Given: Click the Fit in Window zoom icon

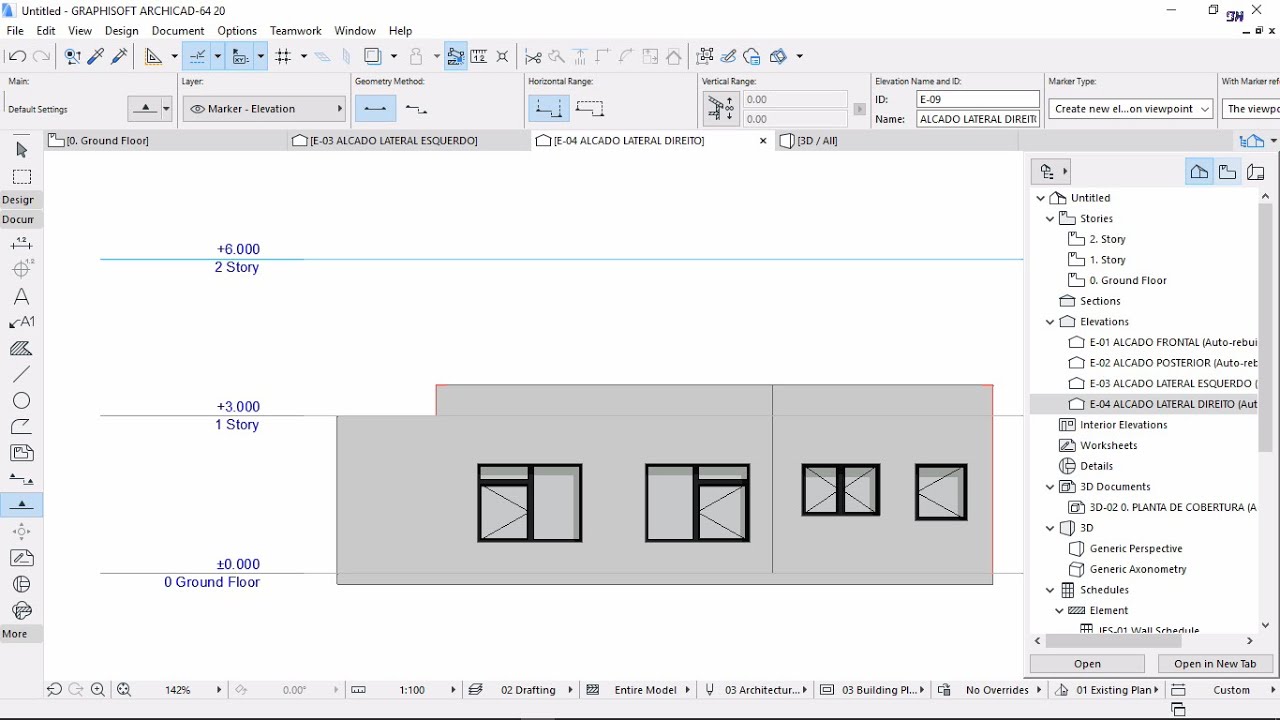Looking at the screenshot, I should pyautogui.click(x=124, y=689).
